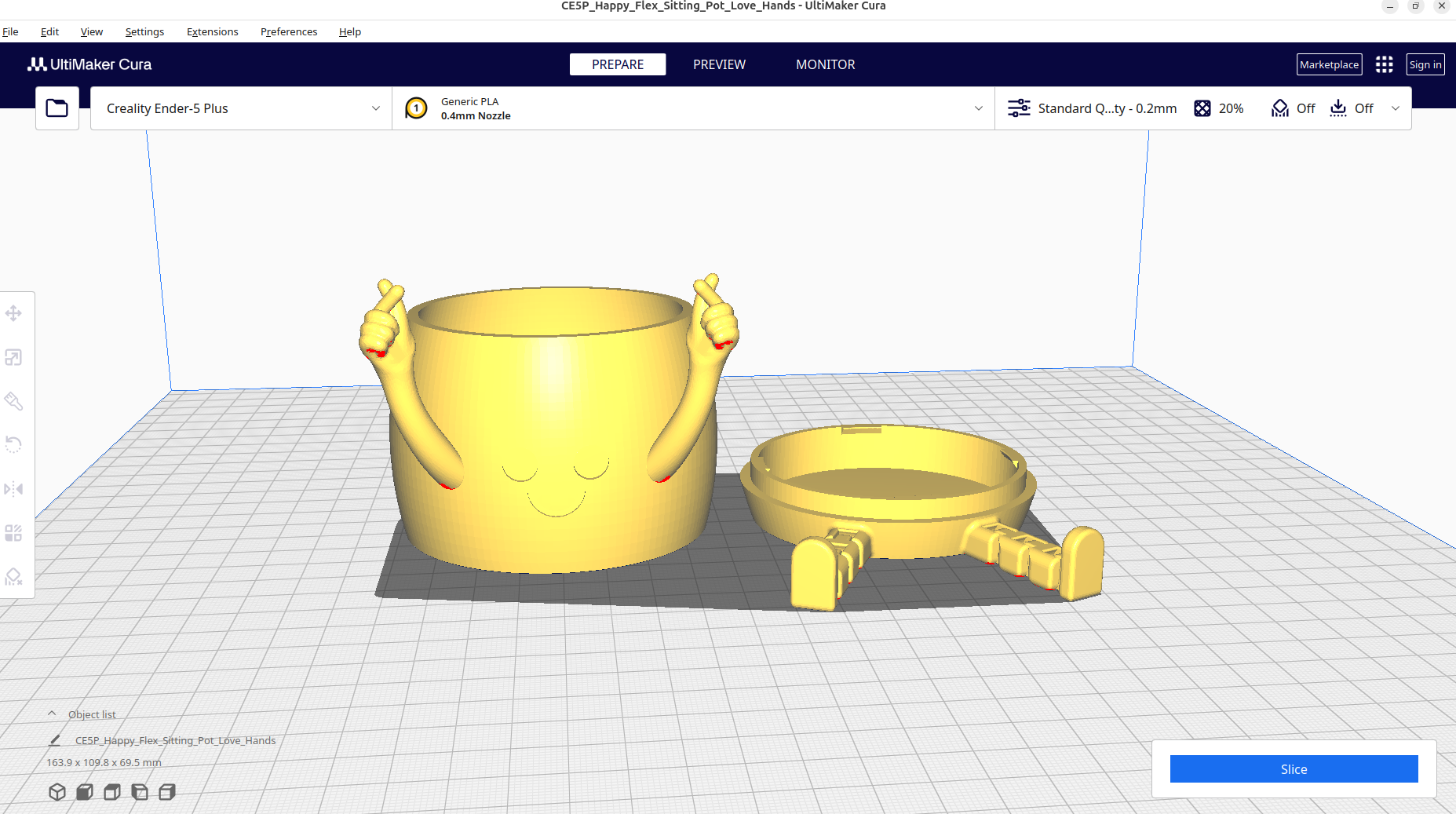Open the Marketplace
Viewport: 1456px width, 814px height.
(x=1328, y=64)
